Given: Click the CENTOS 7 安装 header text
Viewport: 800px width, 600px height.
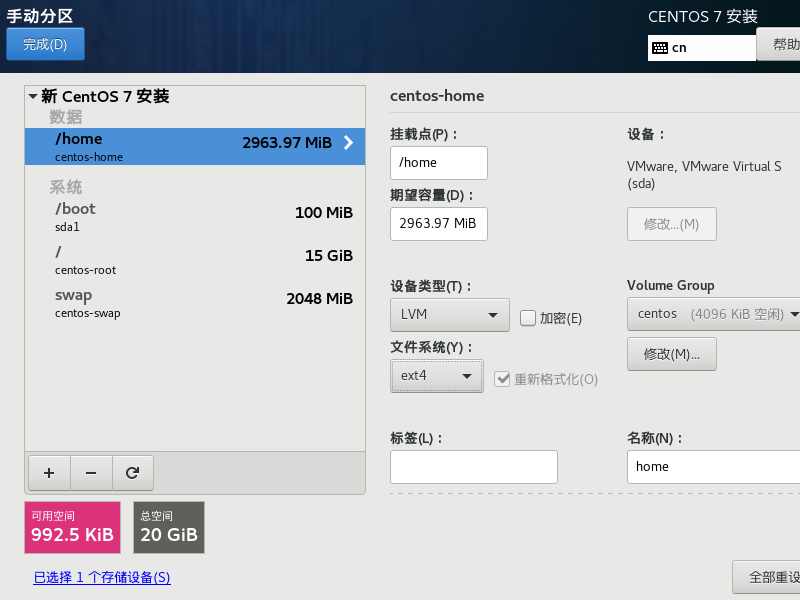Looking at the screenshot, I should point(703,17).
